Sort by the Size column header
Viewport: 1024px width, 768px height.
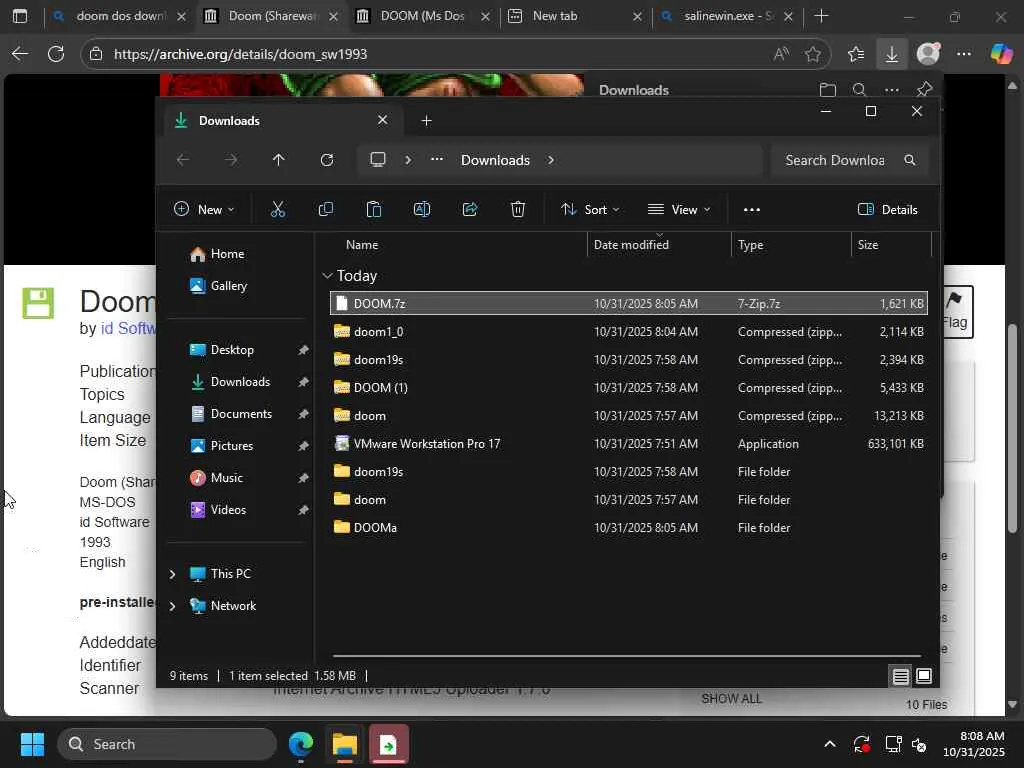coord(868,245)
